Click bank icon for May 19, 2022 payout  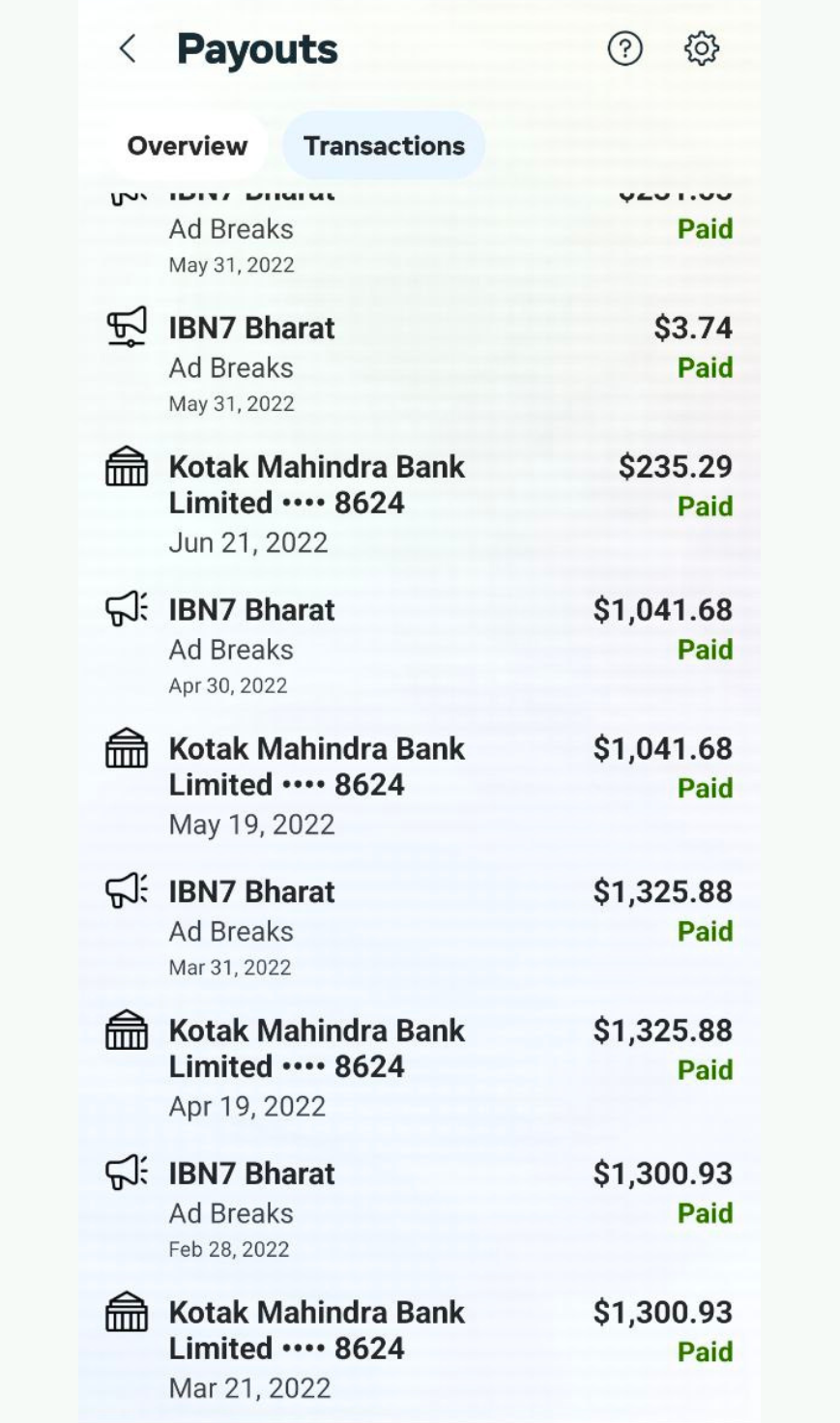127,749
